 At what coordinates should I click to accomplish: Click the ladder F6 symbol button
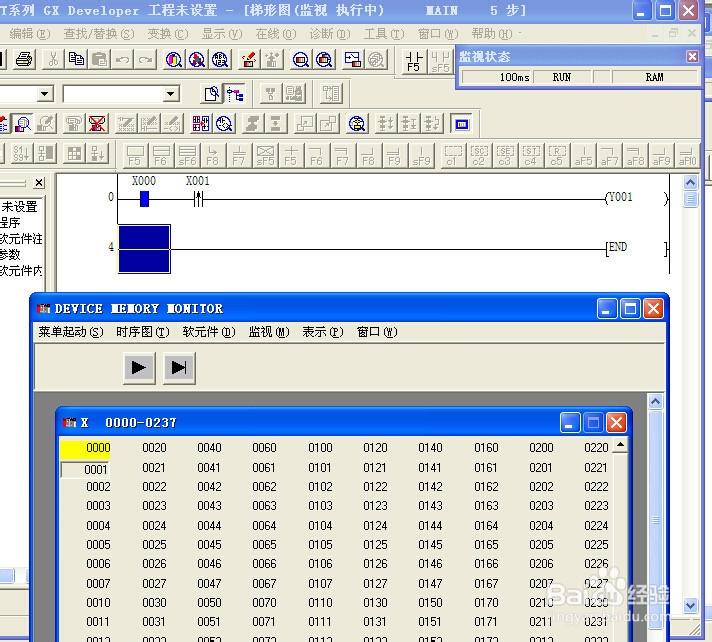(x=161, y=156)
